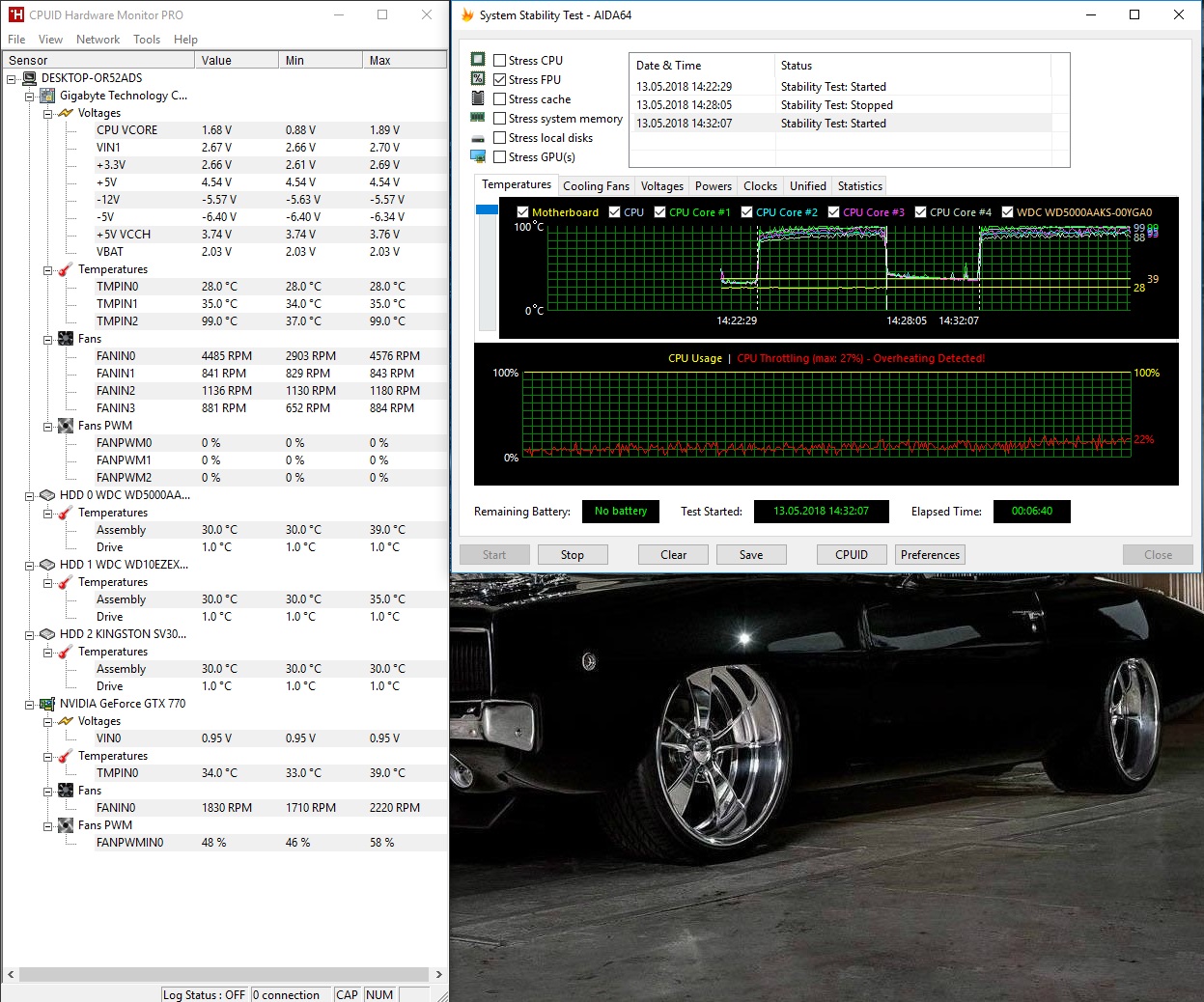Viewport: 1204px width, 1002px height.
Task: Open the Preferences dialog button
Action: 930,555
